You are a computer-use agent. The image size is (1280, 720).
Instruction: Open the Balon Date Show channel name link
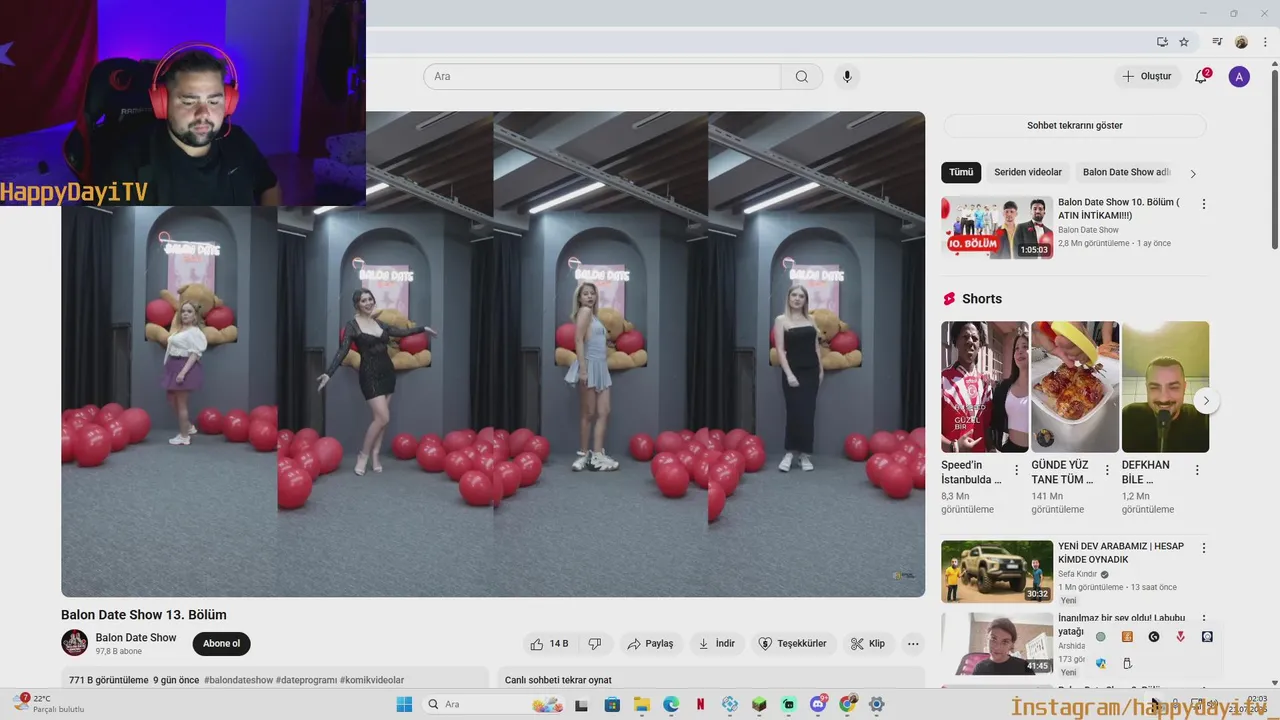coord(136,638)
